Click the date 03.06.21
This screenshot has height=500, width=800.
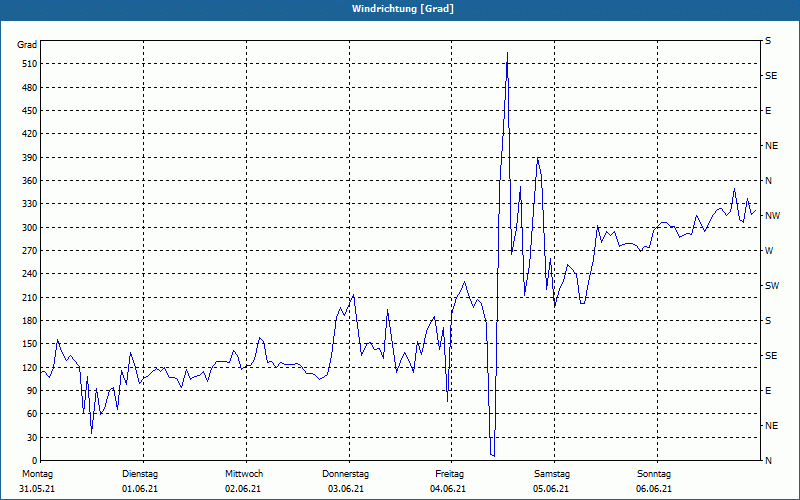click(x=346, y=489)
